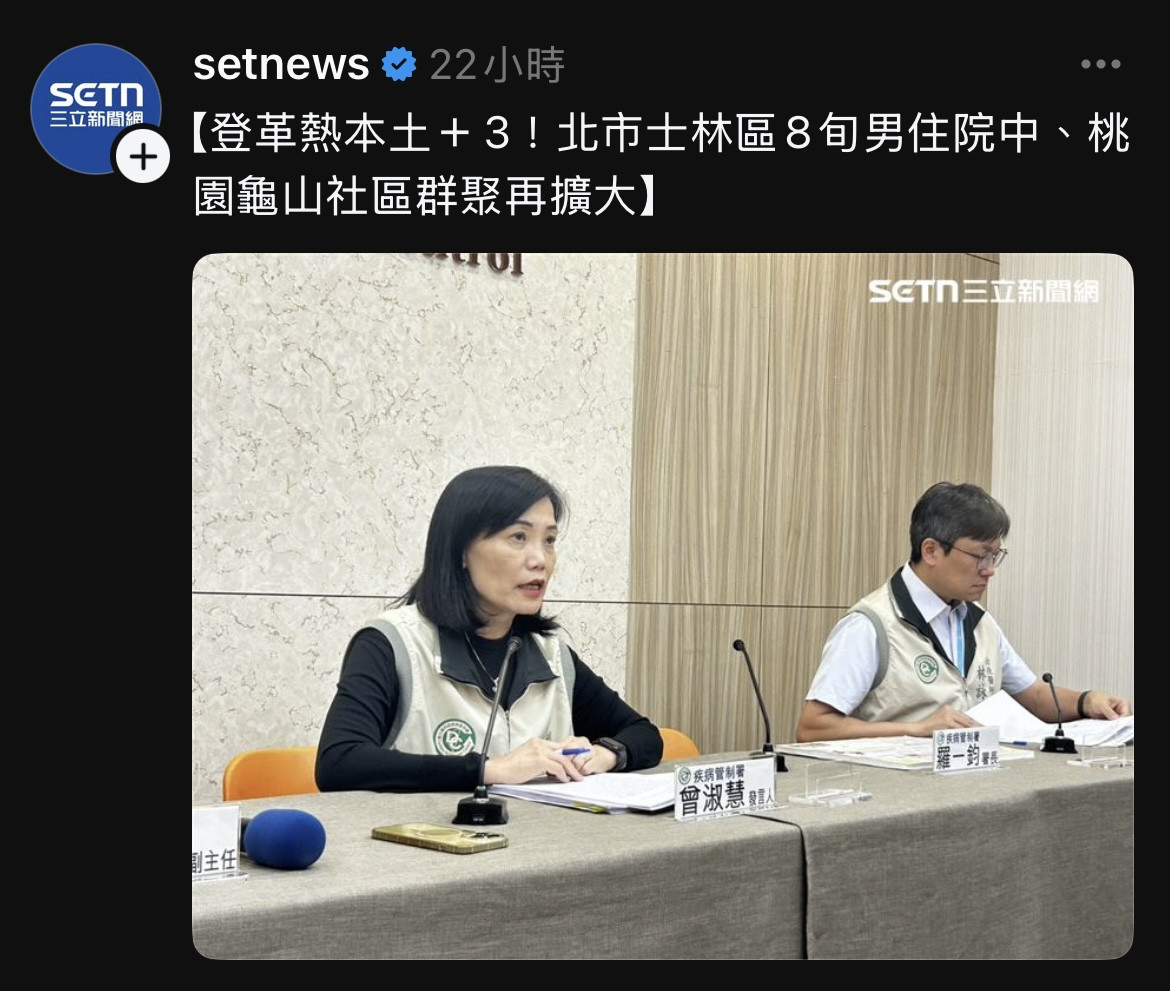
Task: Open the SETN profile avatar
Action: [x=96, y=109]
